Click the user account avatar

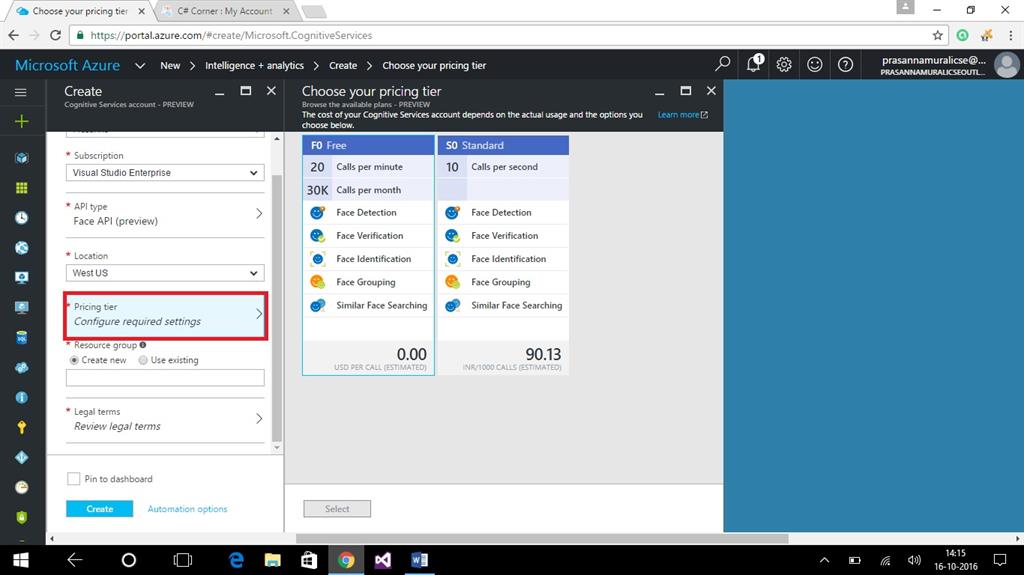coord(1006,65)
